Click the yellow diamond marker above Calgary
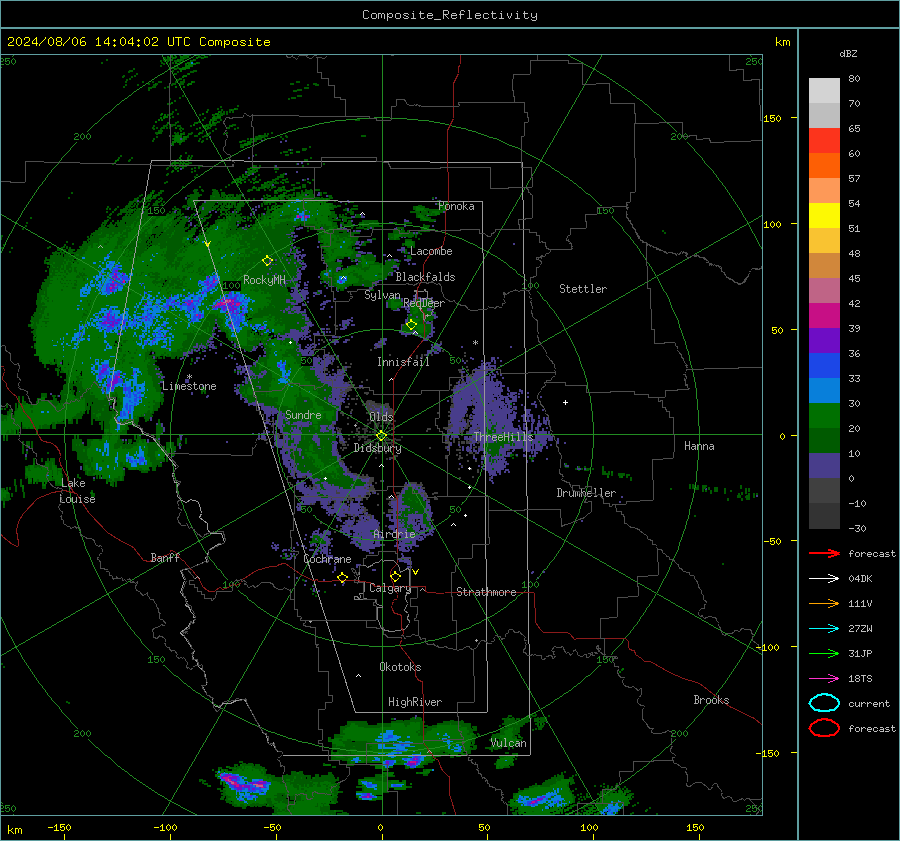 pos(395,576)
